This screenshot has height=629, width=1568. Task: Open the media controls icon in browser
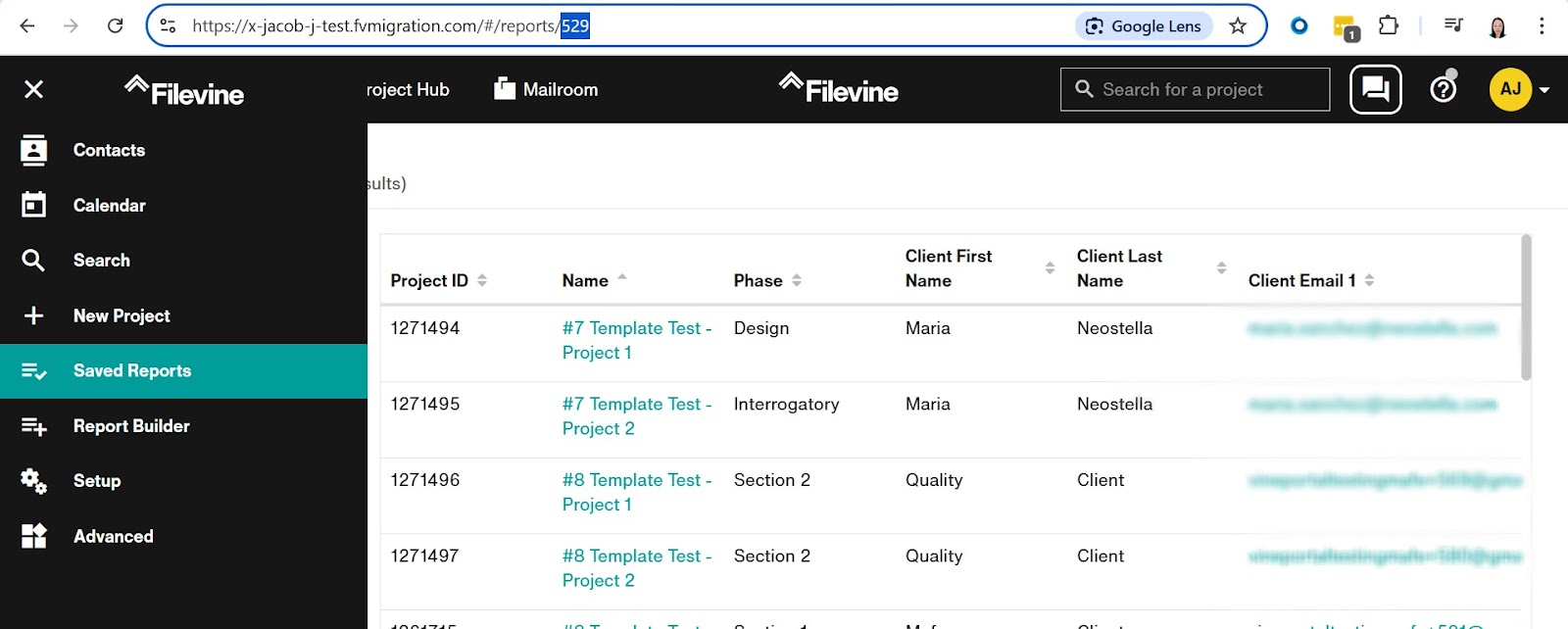coord(1453,25)
